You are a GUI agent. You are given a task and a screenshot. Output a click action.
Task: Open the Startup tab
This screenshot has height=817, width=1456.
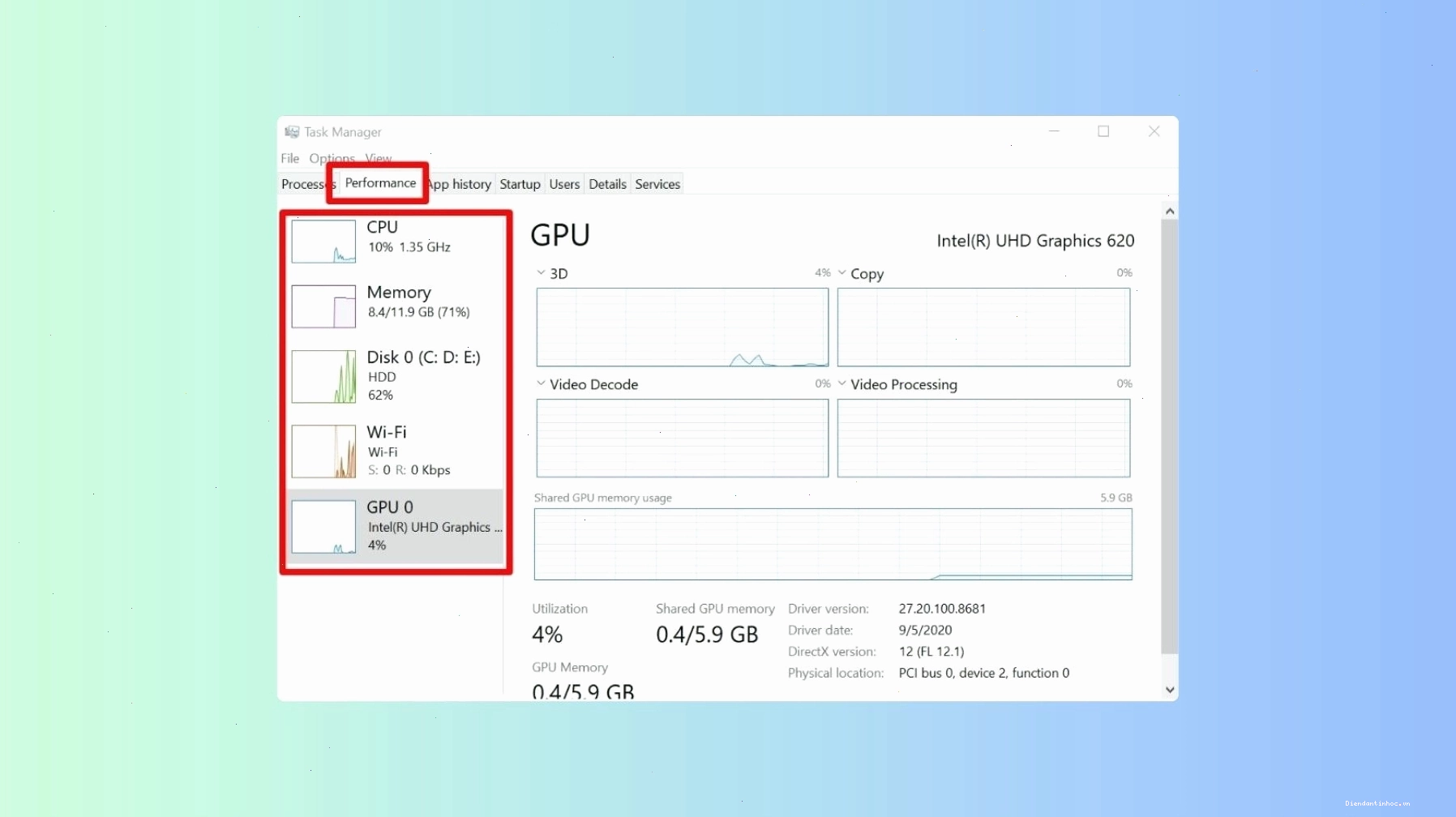pyautogui.click(x=520, y=184)
